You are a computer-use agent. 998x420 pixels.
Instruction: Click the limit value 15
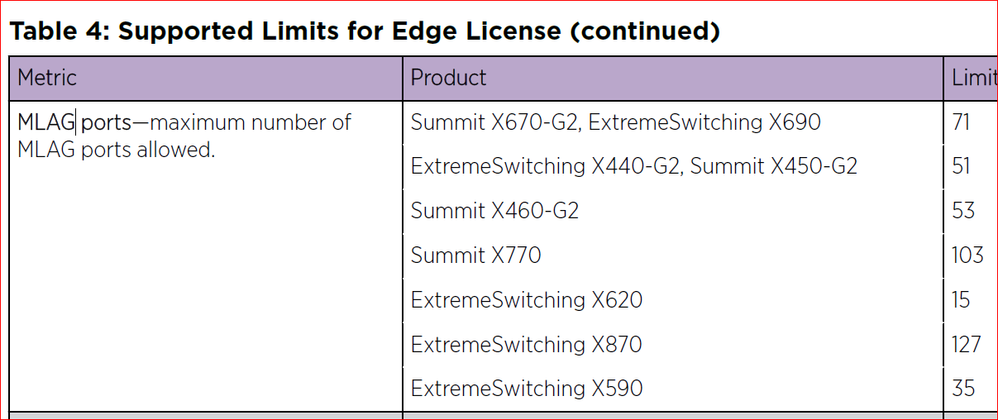coord(961,300)
